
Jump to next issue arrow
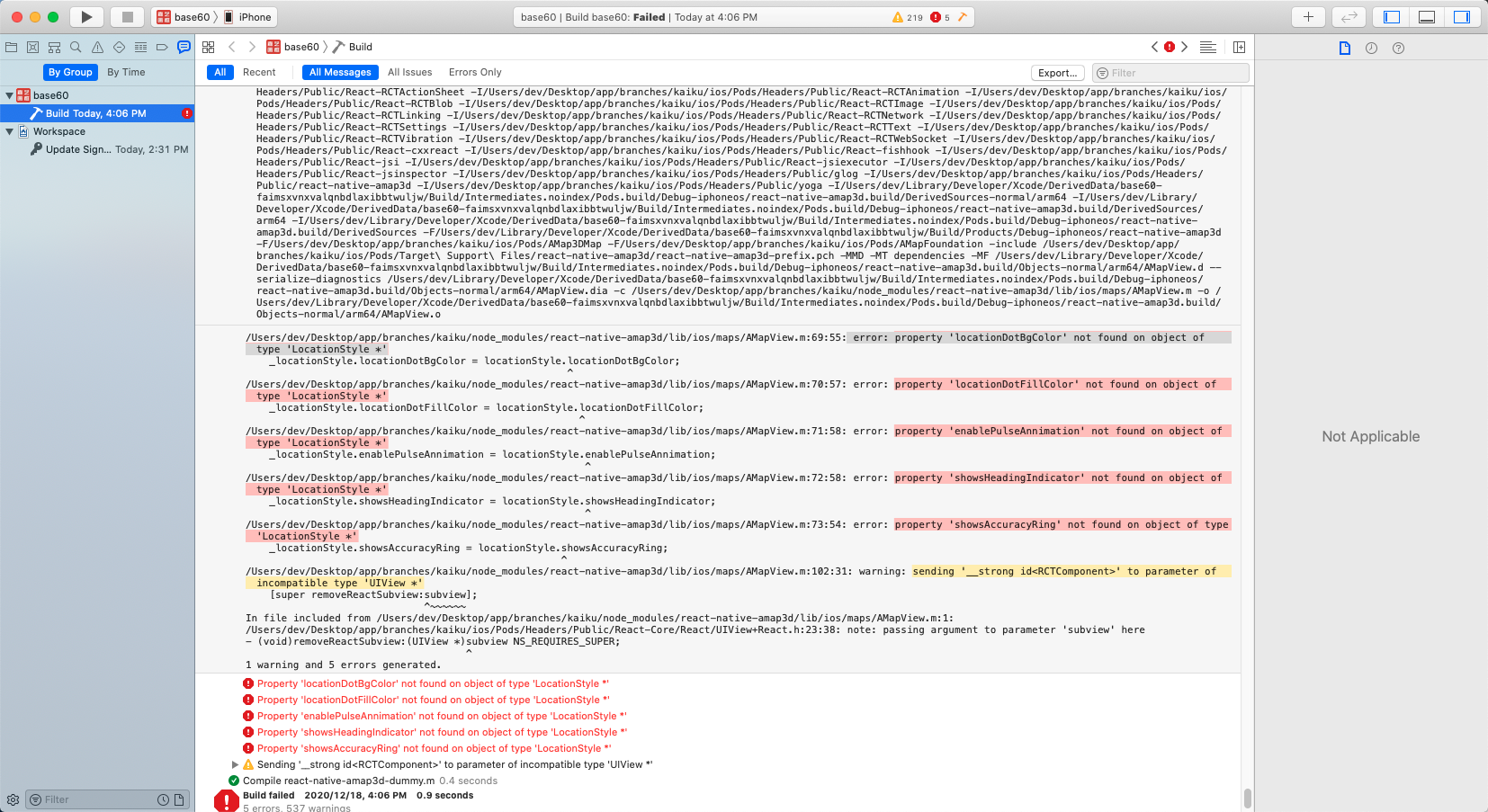tap(1184, 47)
